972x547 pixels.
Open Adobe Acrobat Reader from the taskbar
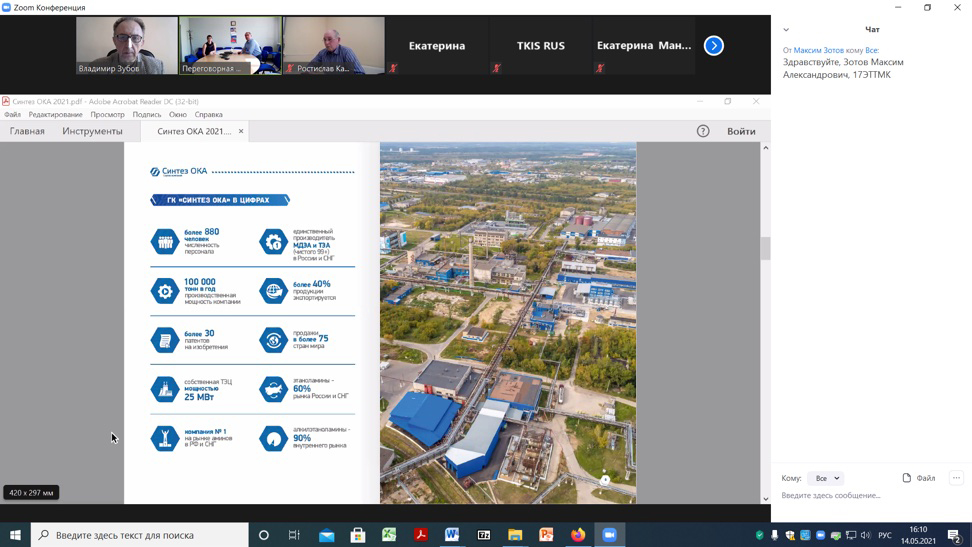point(421,535)
